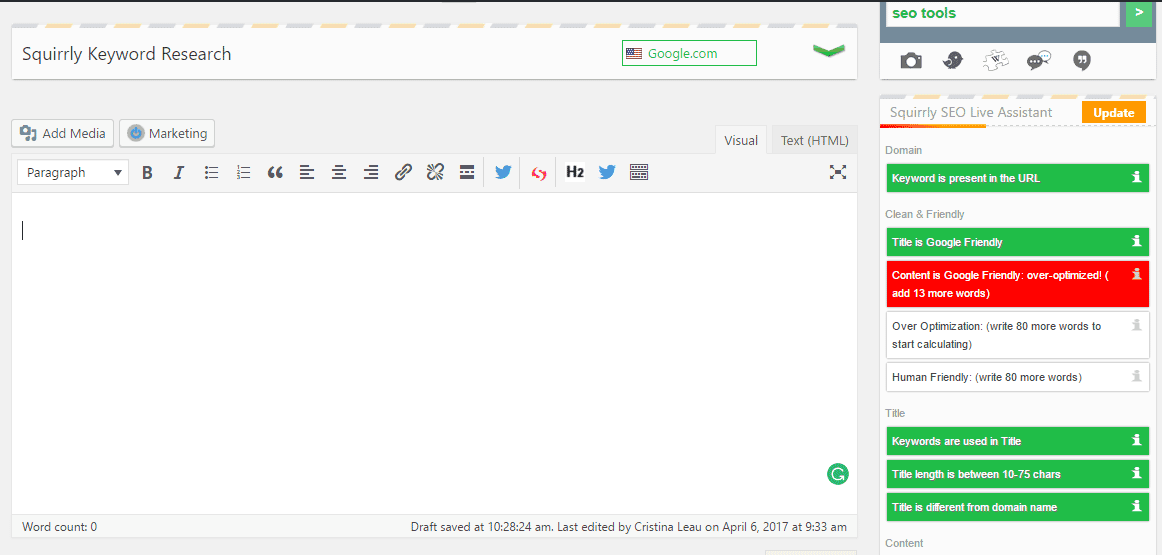Click the Marketing button

tap(167, 133)
